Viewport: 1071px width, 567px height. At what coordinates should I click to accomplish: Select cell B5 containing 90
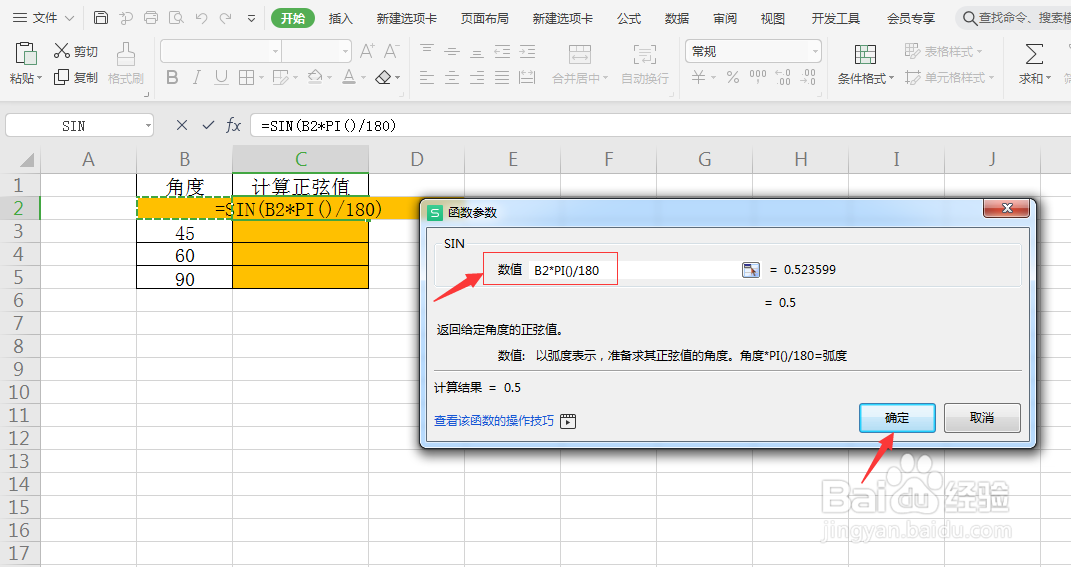click(x=184, y=279)
